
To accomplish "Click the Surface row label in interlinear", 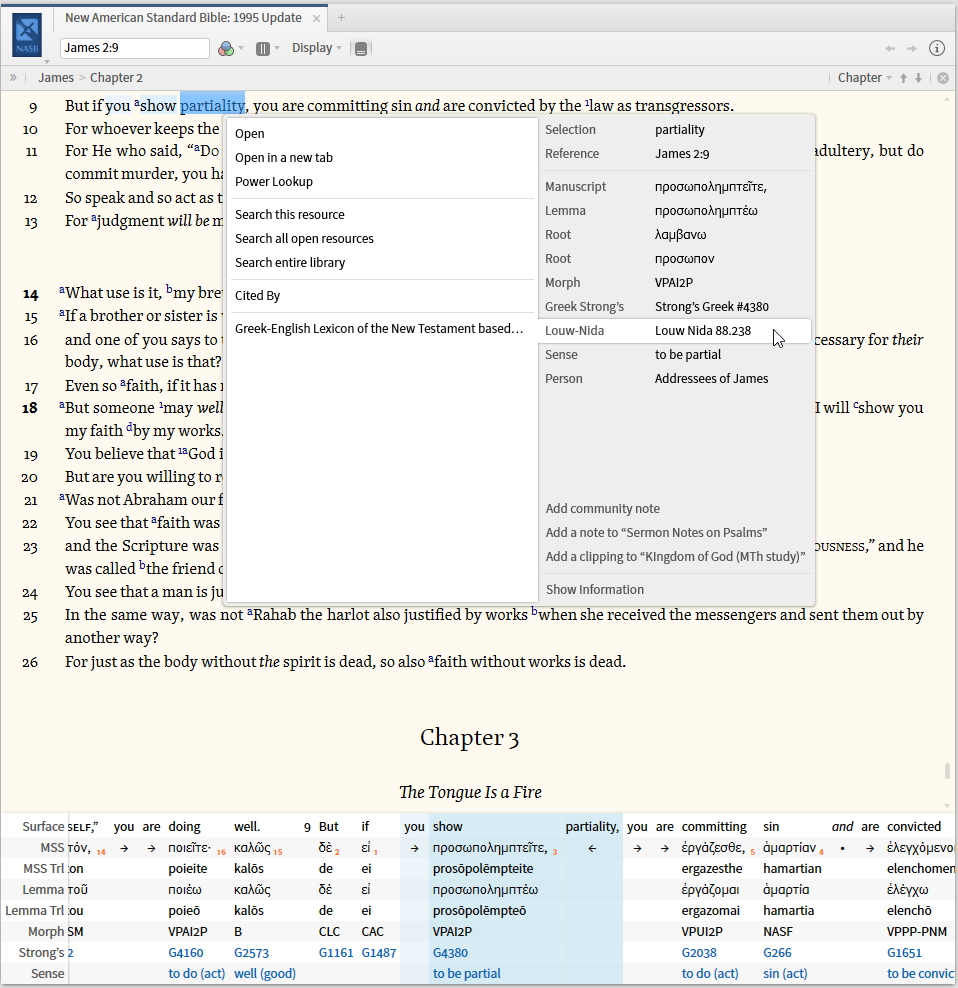I will (43, 827).
